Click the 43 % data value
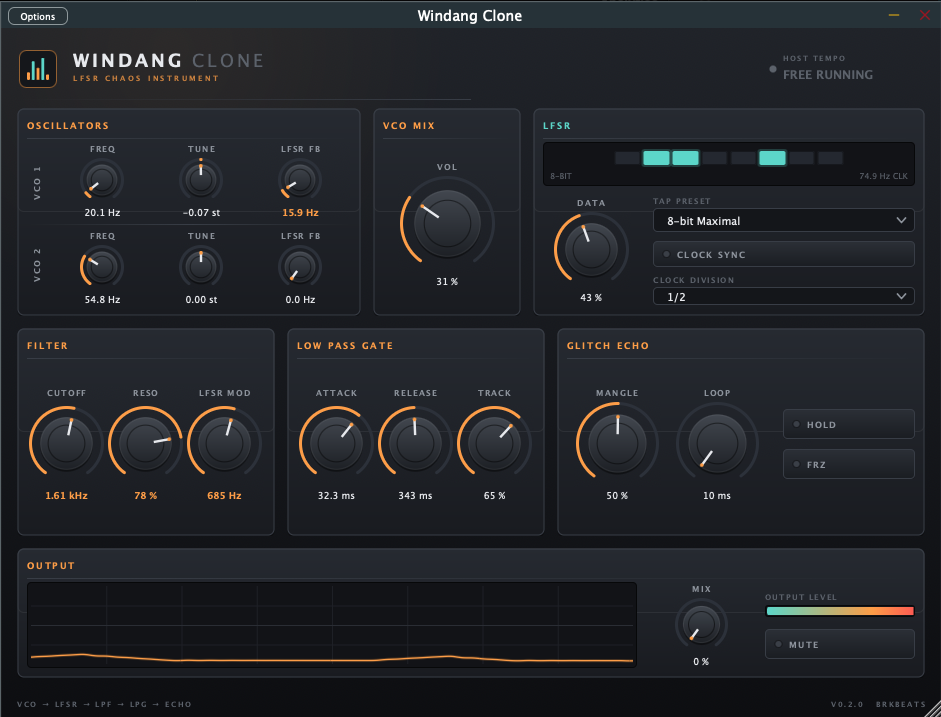Viewport: 941px width, 717px height. (x=591, y=298)
